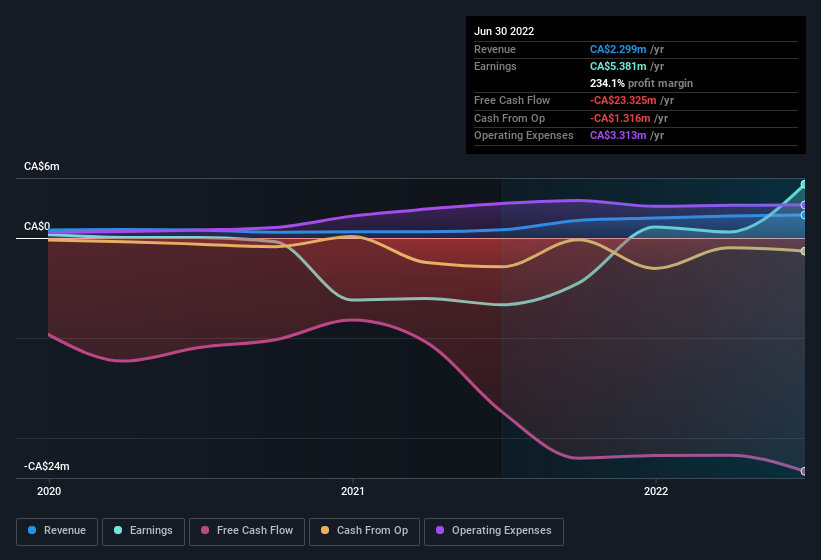Click the -CA$23.325m free cash flow value
Viewport: 821px width, 560px height.
tap(623, 100)
